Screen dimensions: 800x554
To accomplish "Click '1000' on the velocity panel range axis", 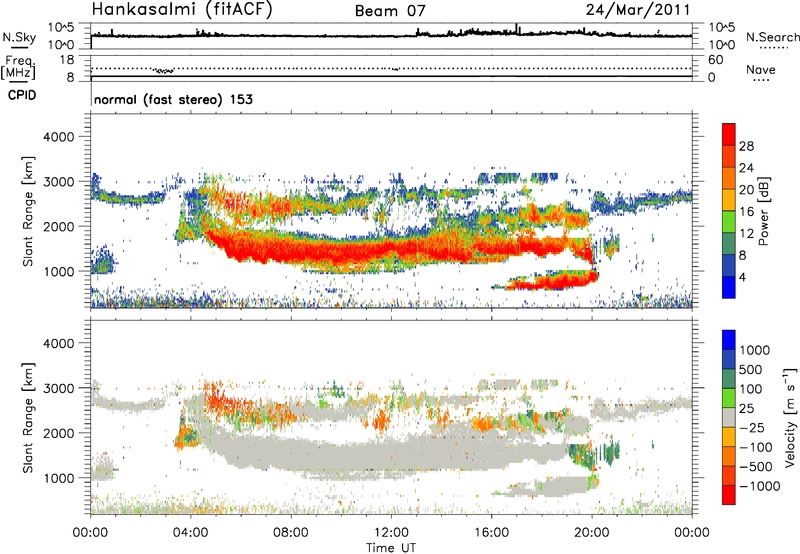I will (x=58, y=478).
